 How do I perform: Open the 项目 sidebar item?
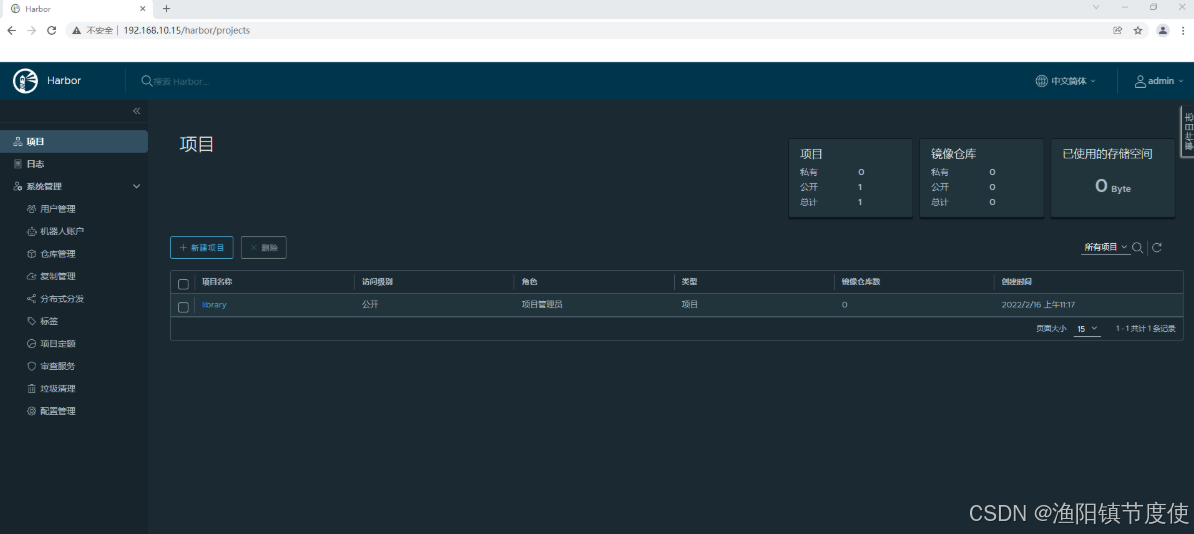(74, 142)
